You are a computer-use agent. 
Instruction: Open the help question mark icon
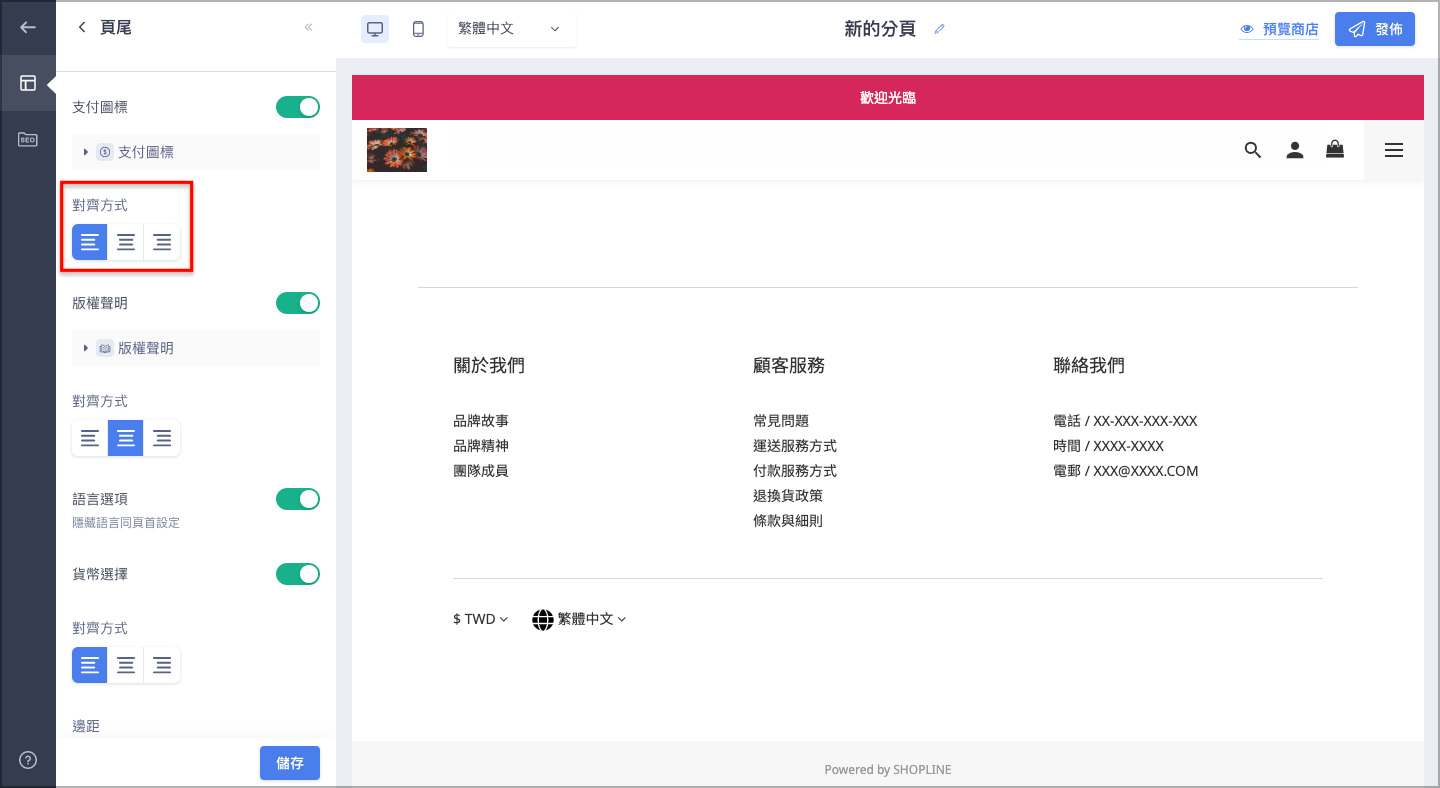[28, 760]
